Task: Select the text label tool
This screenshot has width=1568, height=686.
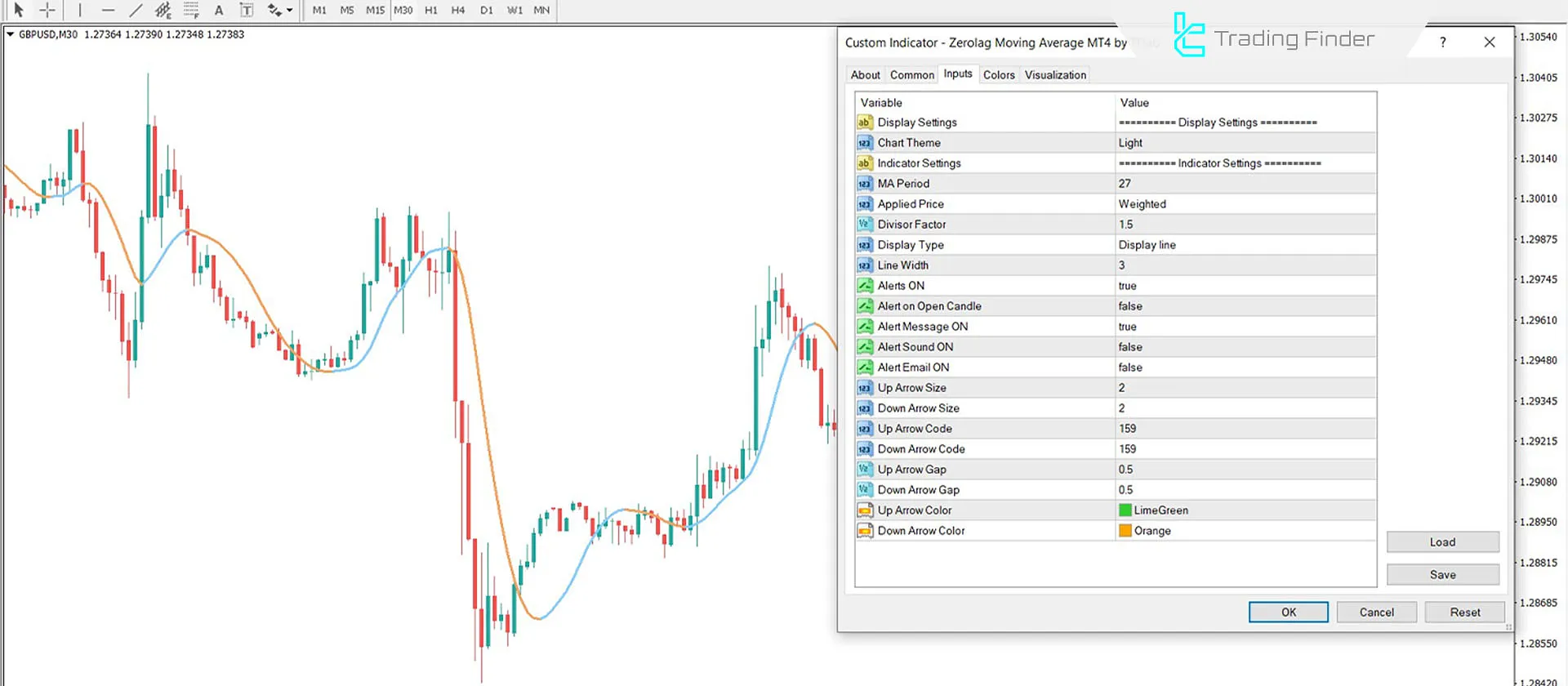Action: (246, 11)
